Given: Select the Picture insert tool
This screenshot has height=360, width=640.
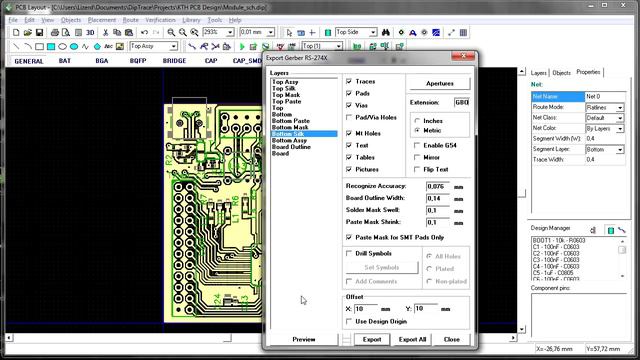Looking at the screenshot, I should 120,46.
